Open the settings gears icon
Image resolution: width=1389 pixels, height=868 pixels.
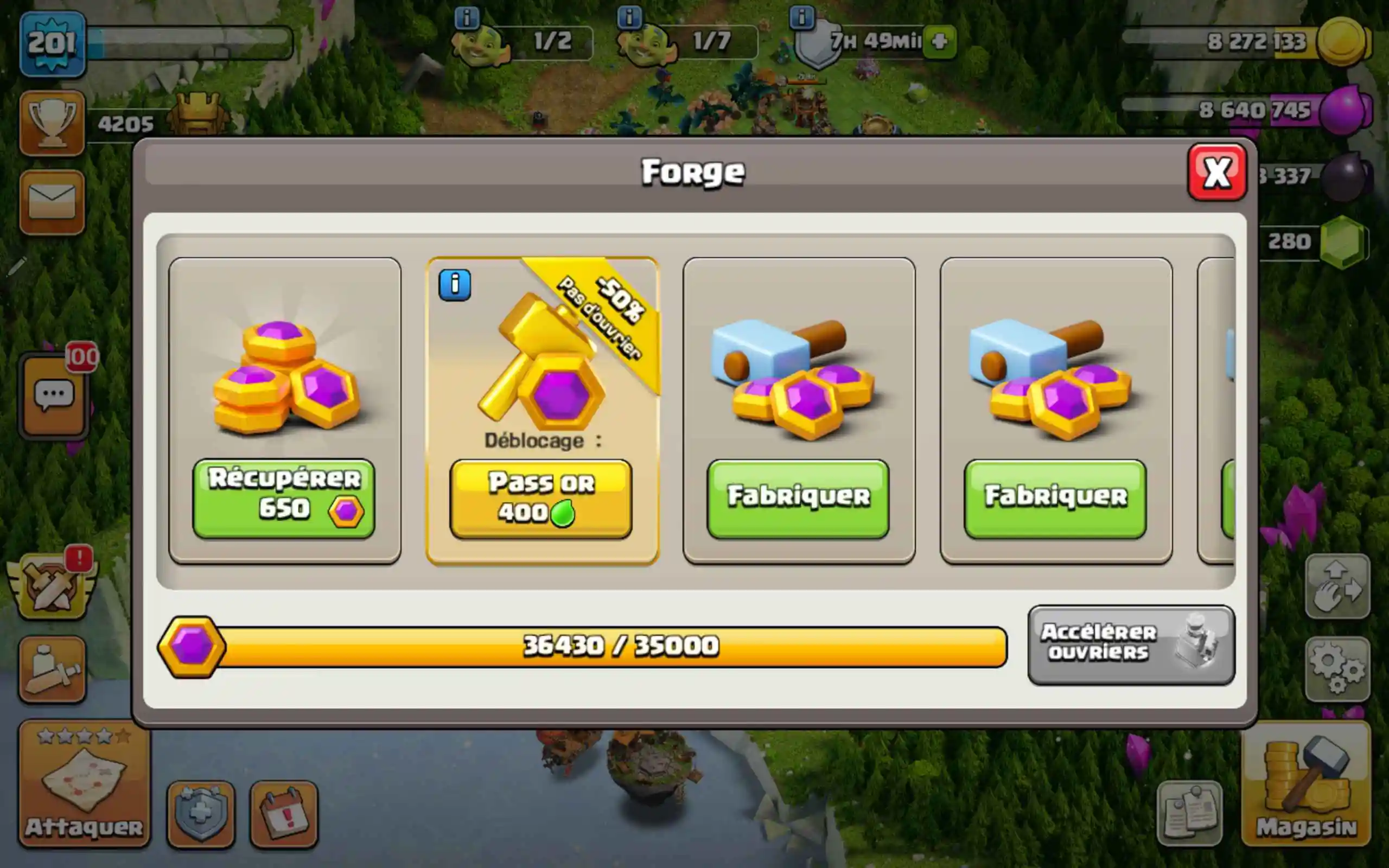pos(1338,669)
